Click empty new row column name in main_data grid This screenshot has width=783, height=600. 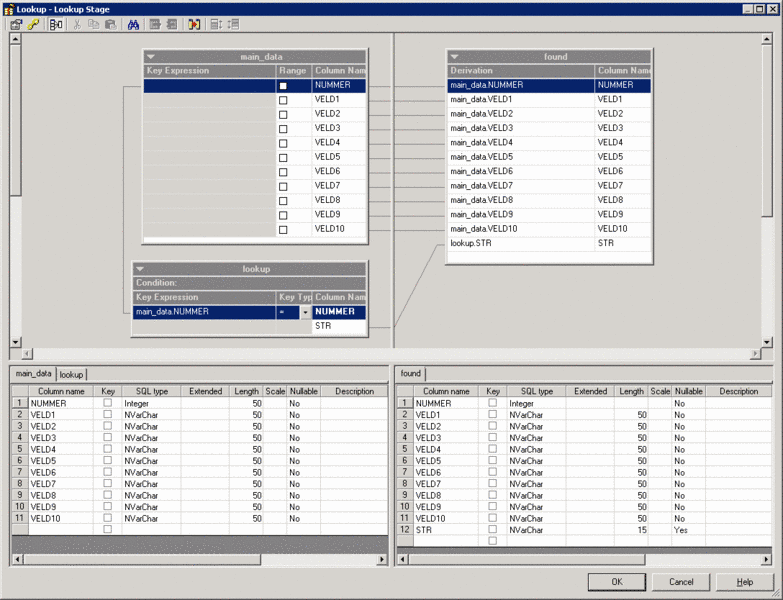pyautogui.click(x=61, y=529)
